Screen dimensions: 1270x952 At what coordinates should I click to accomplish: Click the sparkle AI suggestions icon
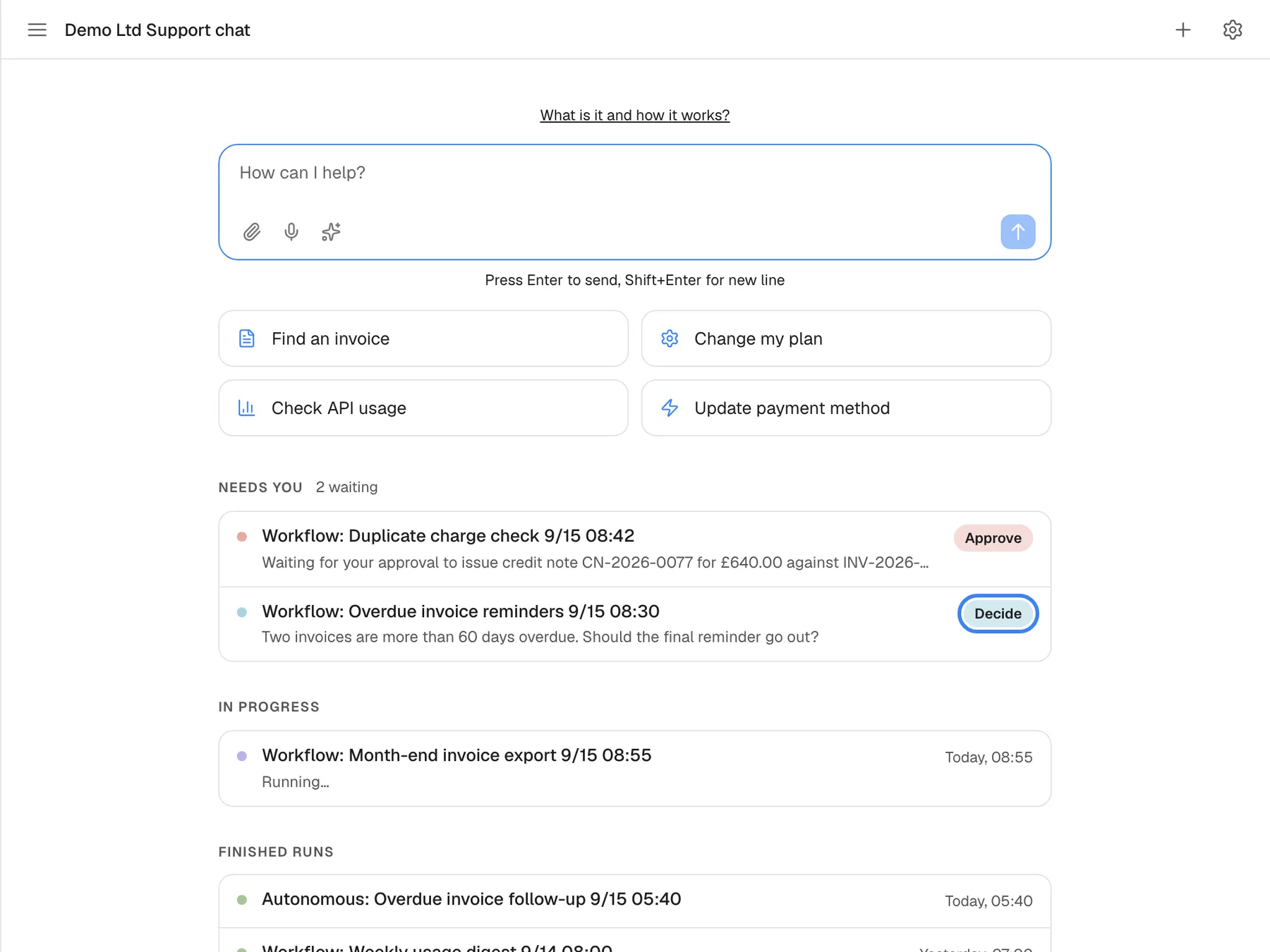(331, 232)
